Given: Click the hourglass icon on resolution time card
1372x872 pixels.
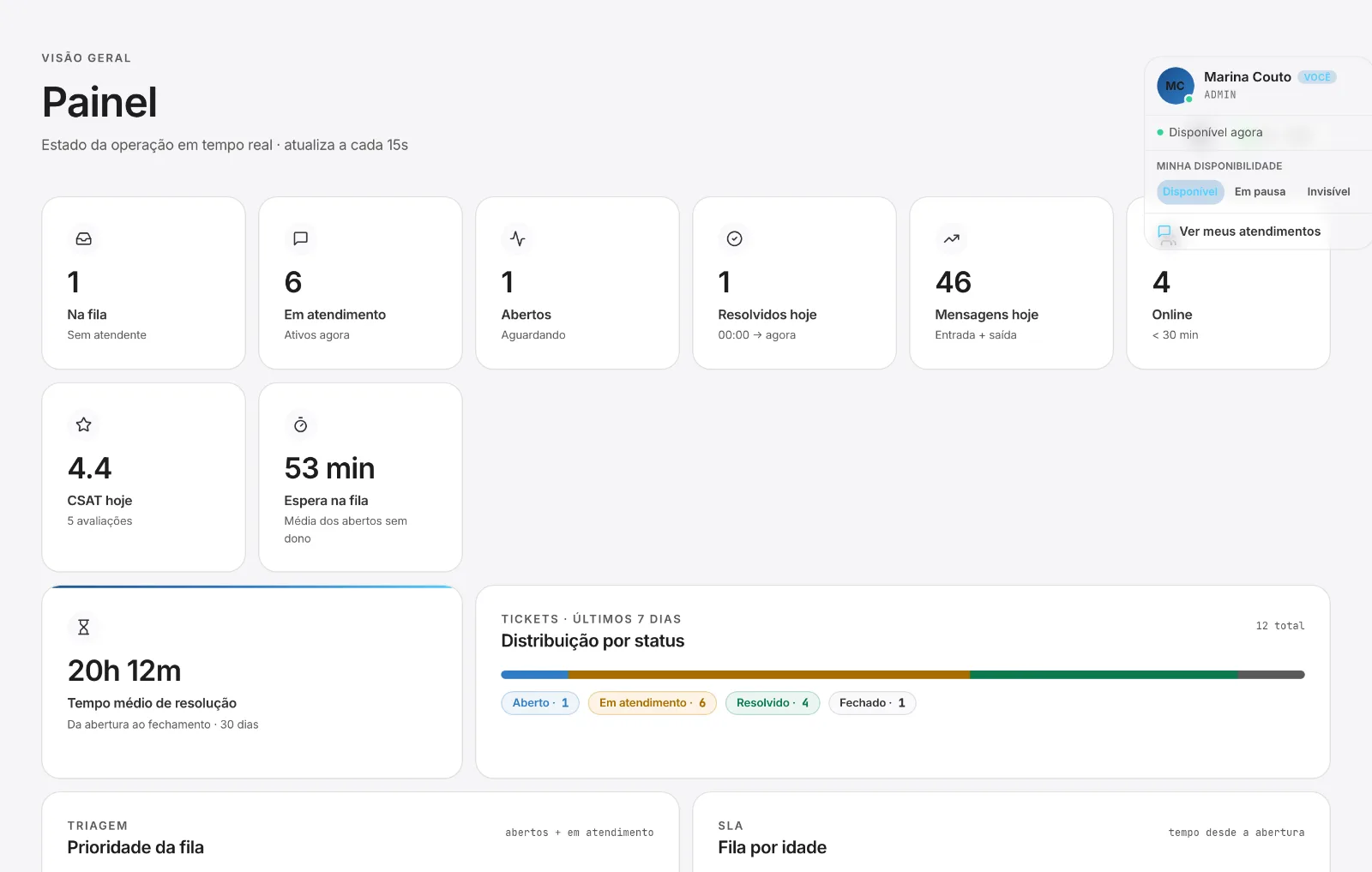Looking at the screenshot, I should click(x=83, y=627).
